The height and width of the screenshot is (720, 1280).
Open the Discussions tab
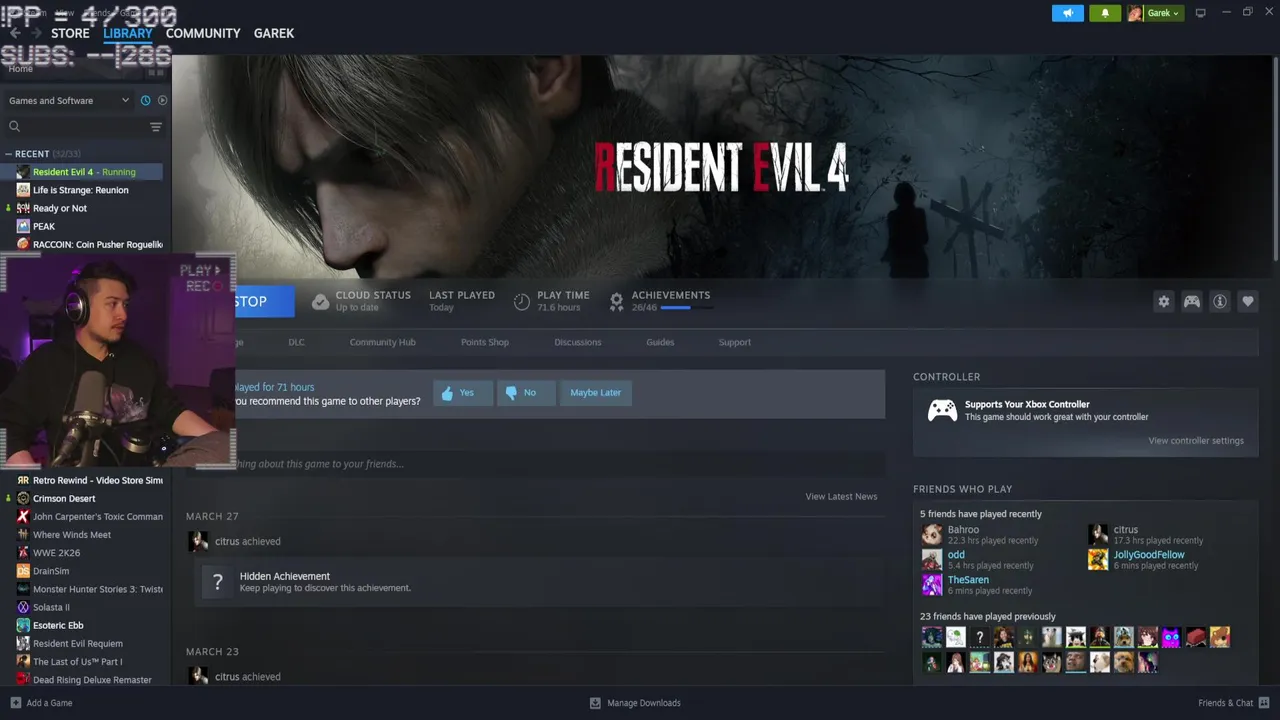tap(578, 342)
